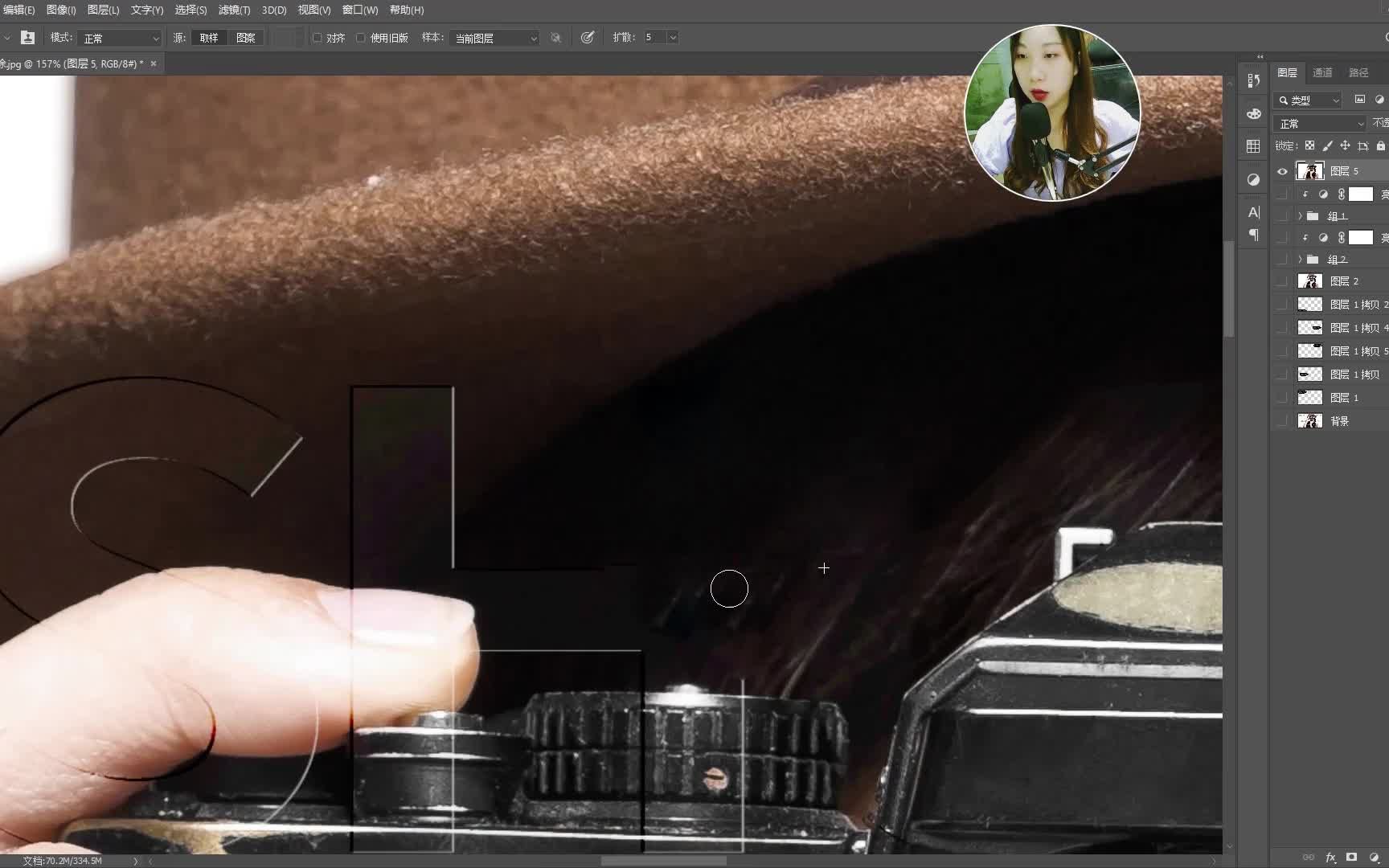
Task: Show 背景 layer visibility box
Action: [x=1282, y=421]
